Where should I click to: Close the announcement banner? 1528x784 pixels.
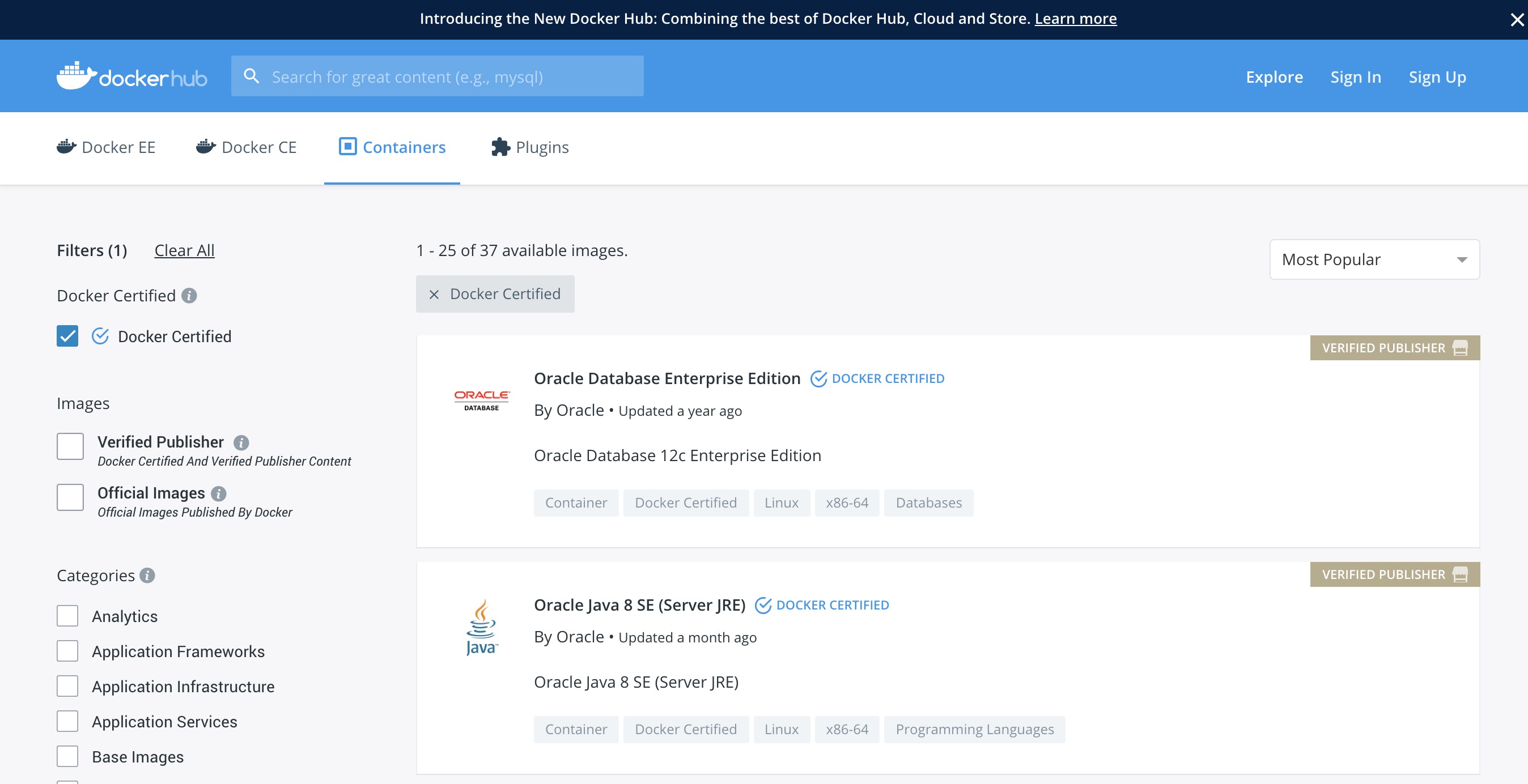(x=1517, y=20)
